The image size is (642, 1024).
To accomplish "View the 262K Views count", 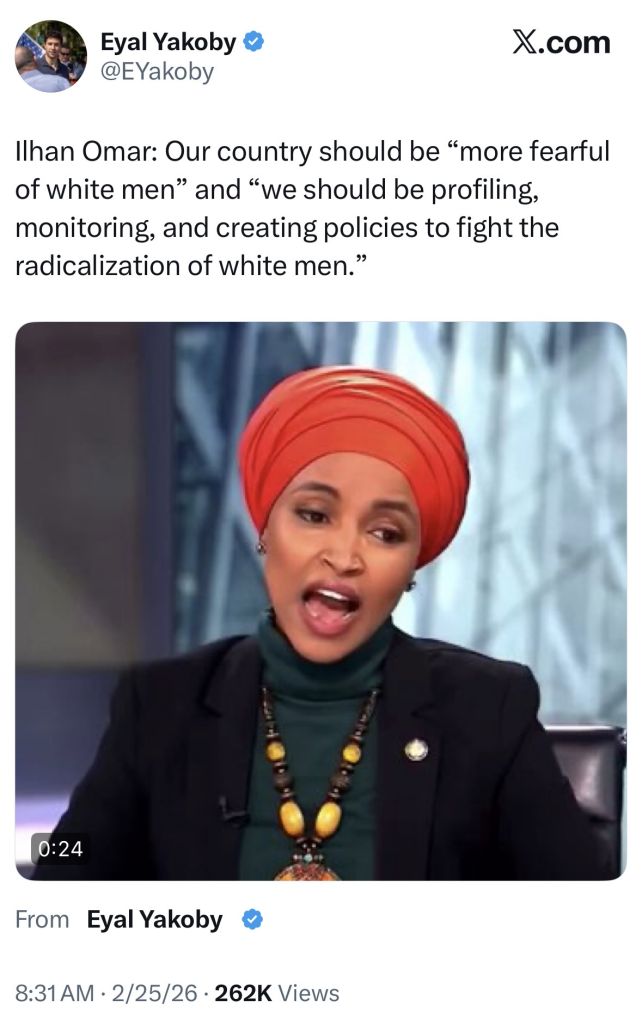I will coord(277,993).
